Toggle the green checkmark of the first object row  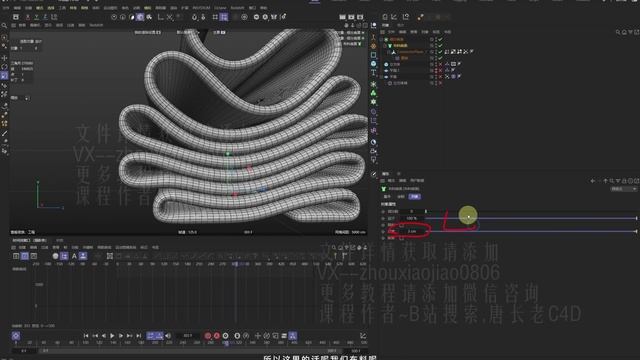click(440, 40)
